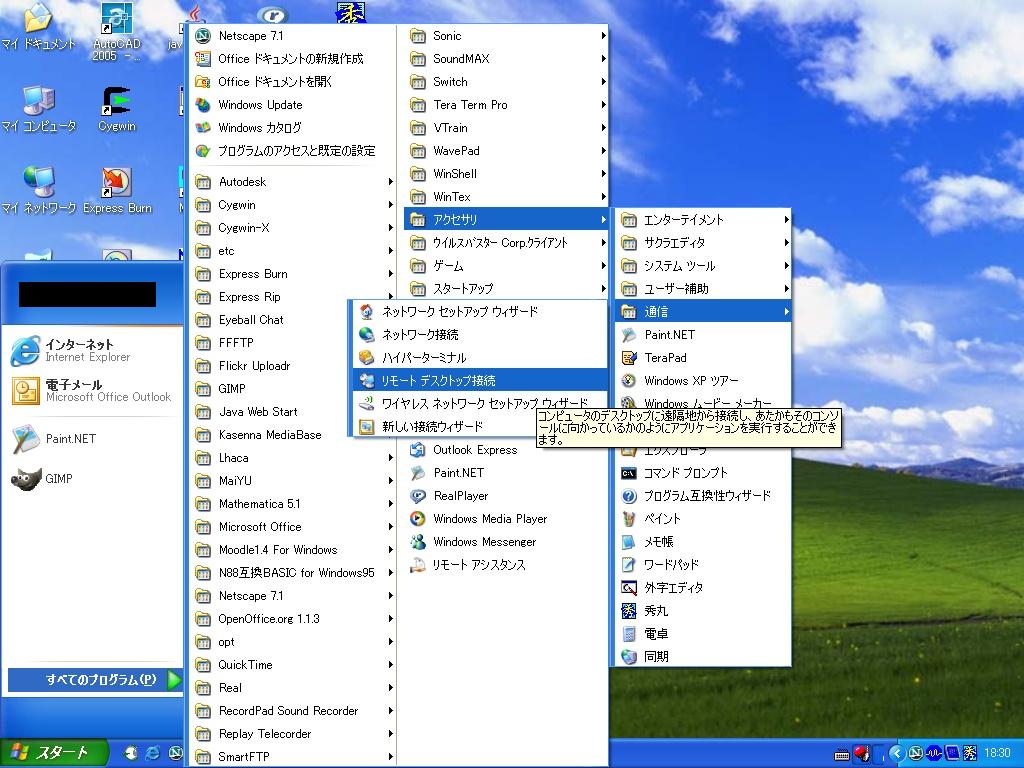Viewport: 1024px width, 768px height.
Task: Click the コマンド プロンプト icon
Action: pos(628,473)
